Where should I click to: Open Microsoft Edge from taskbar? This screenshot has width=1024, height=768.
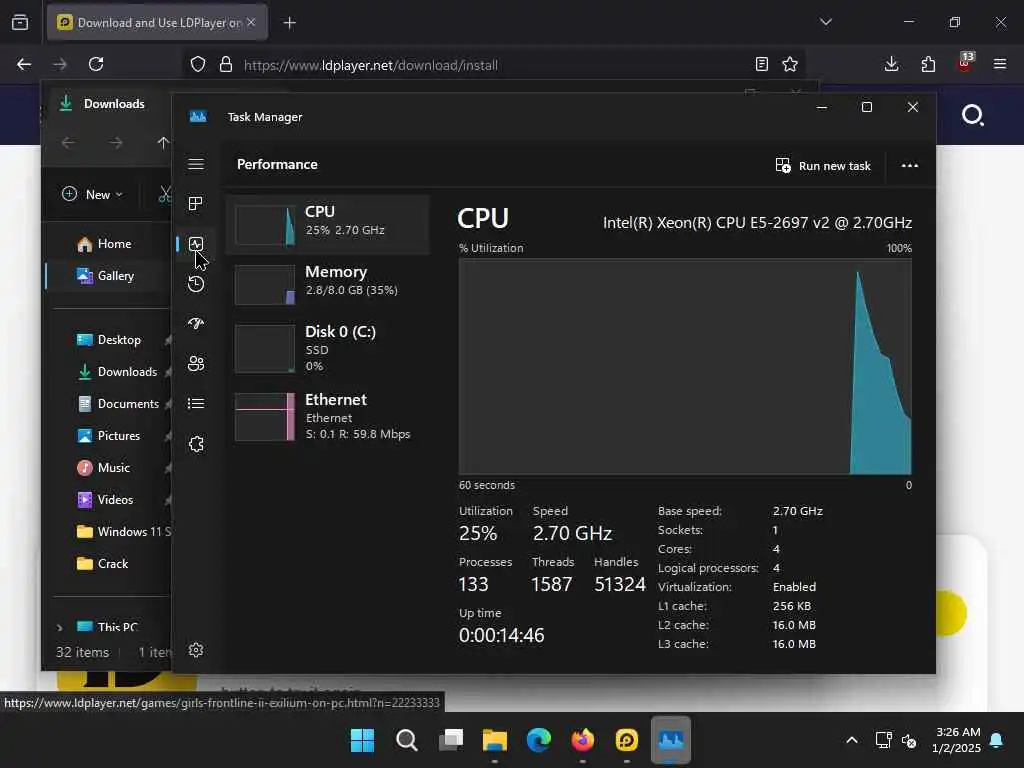pyautogui.click(x=539, y=740)
